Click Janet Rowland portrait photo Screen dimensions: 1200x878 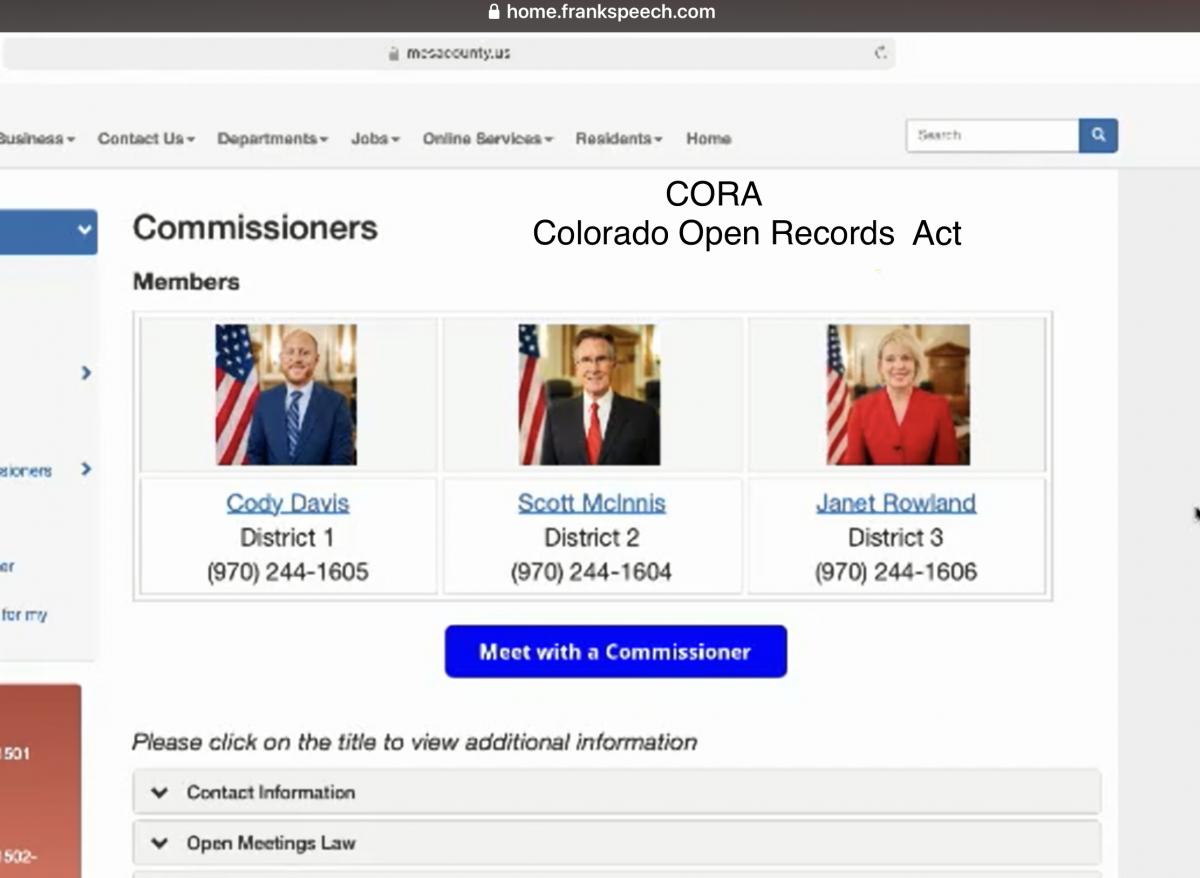click(x=897, y=394)
